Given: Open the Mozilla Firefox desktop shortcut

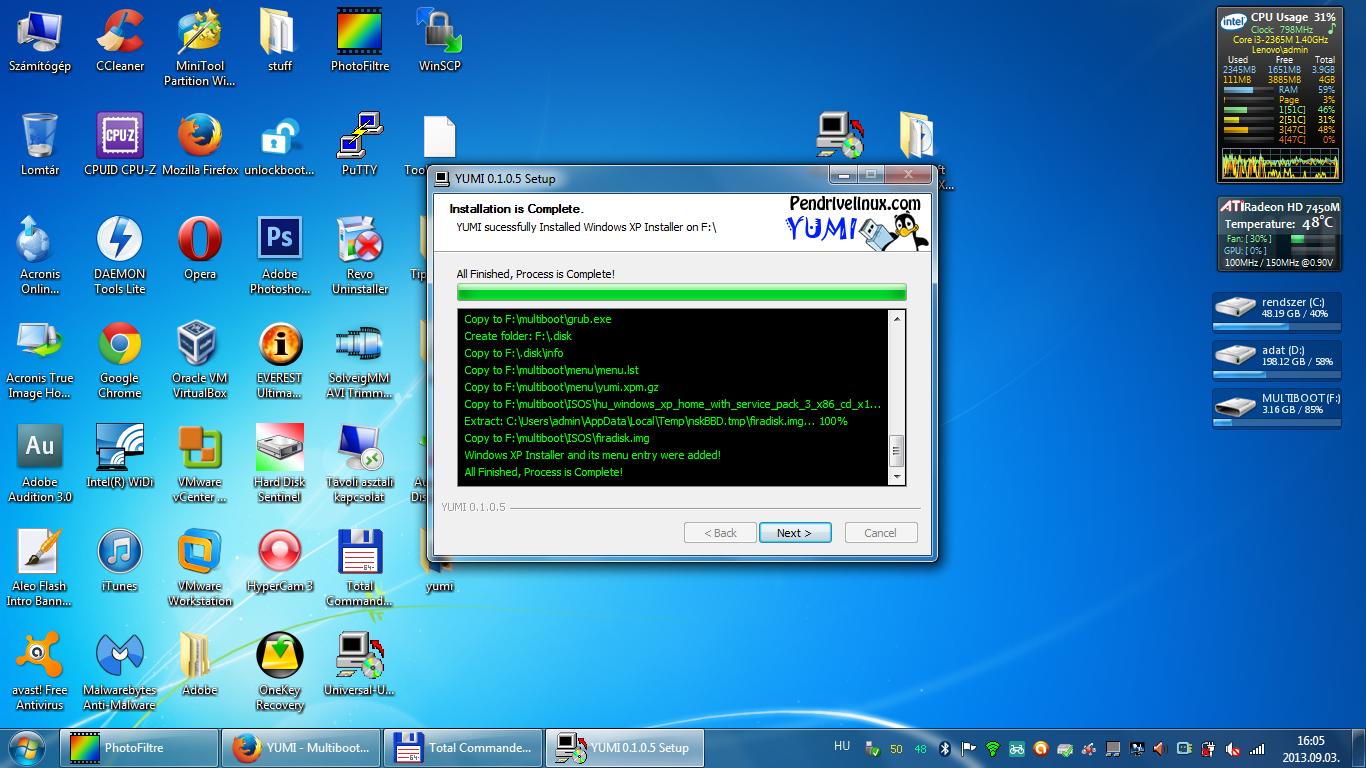Looking at the screenshot, I should point(200,143).
